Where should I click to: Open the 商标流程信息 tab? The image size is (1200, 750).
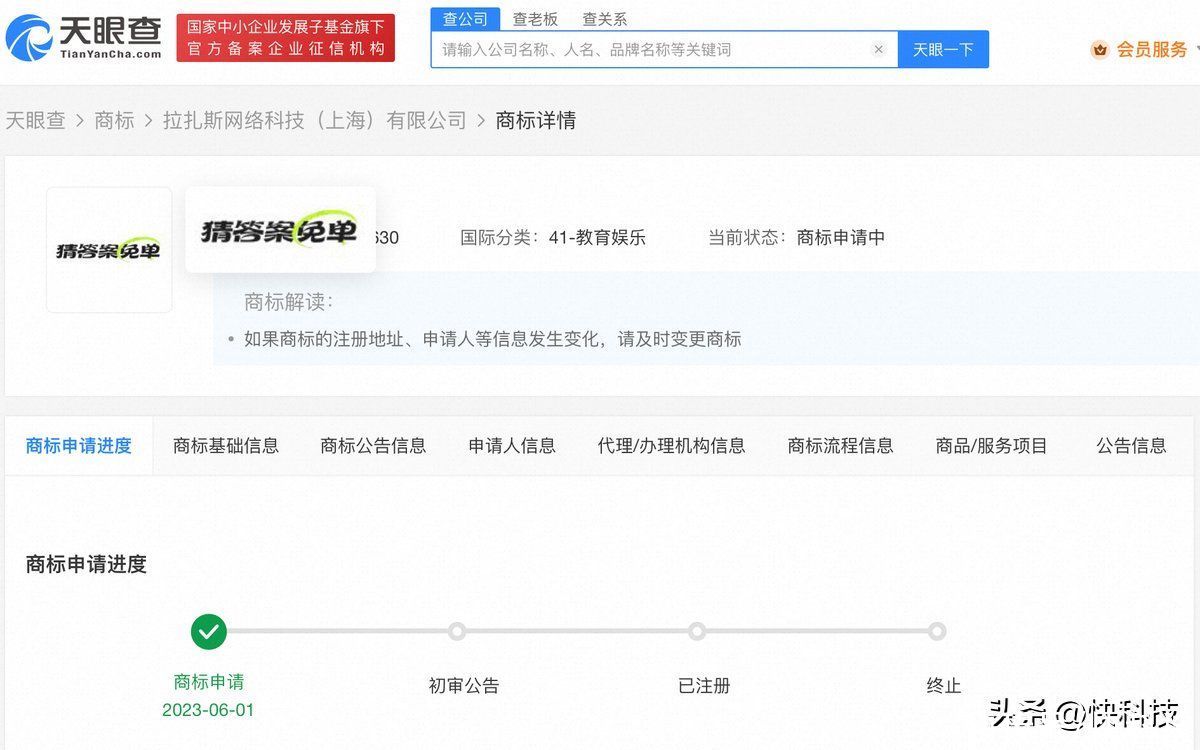(x=840, y=446)
